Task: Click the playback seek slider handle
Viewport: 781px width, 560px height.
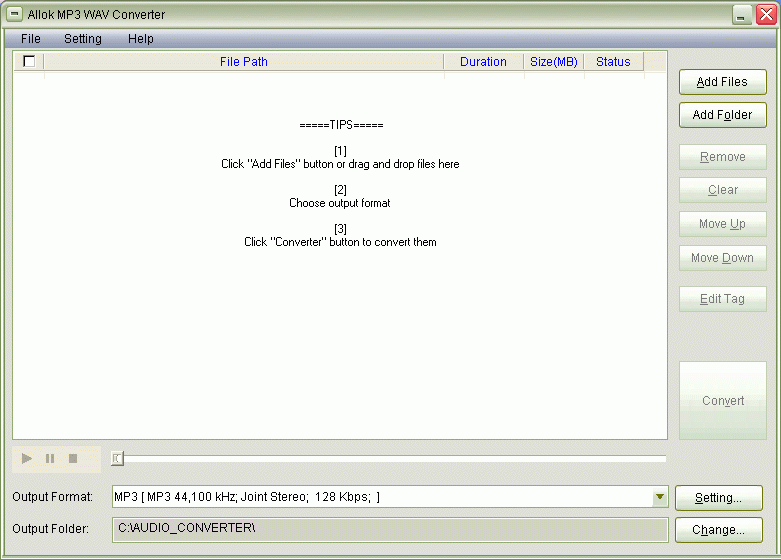Action: pos(117,459)
